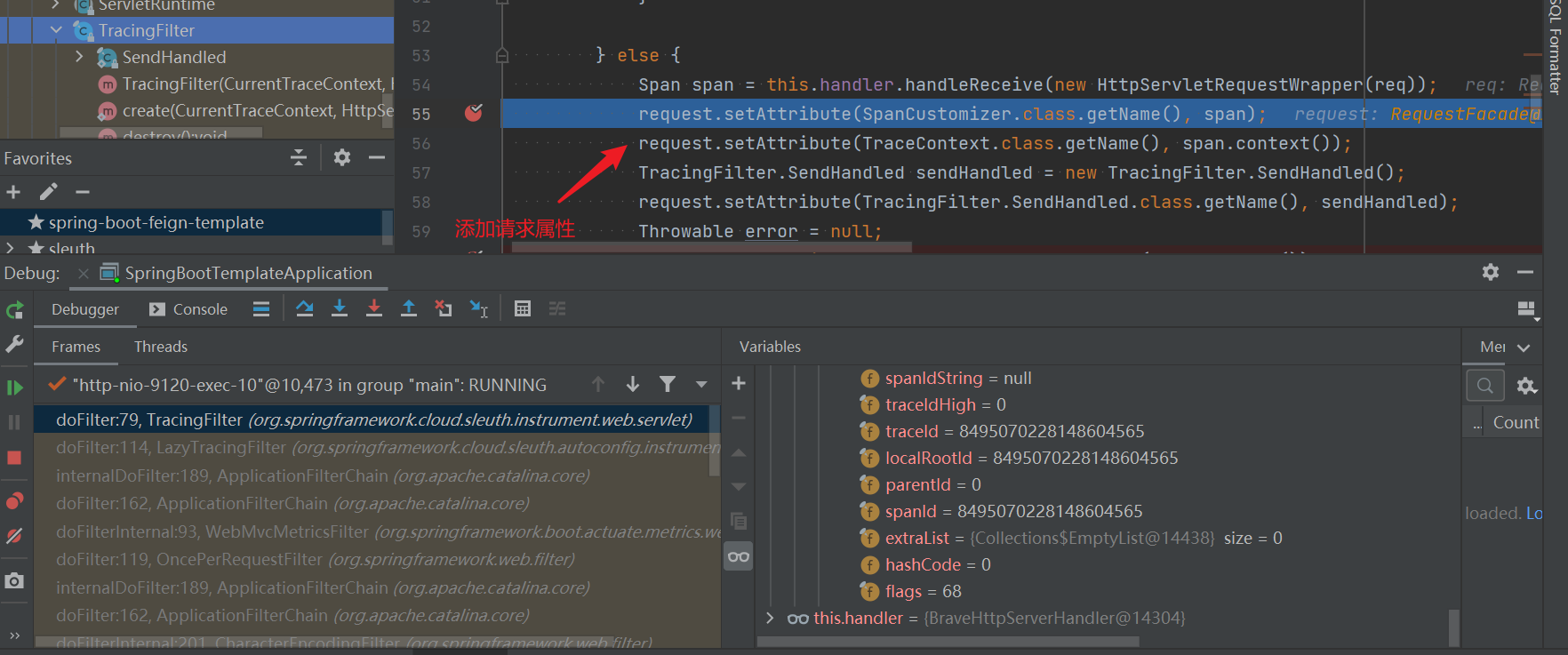Select the traceId field row
This screenshot has width=1568, height=655.
coord(1002,431)
